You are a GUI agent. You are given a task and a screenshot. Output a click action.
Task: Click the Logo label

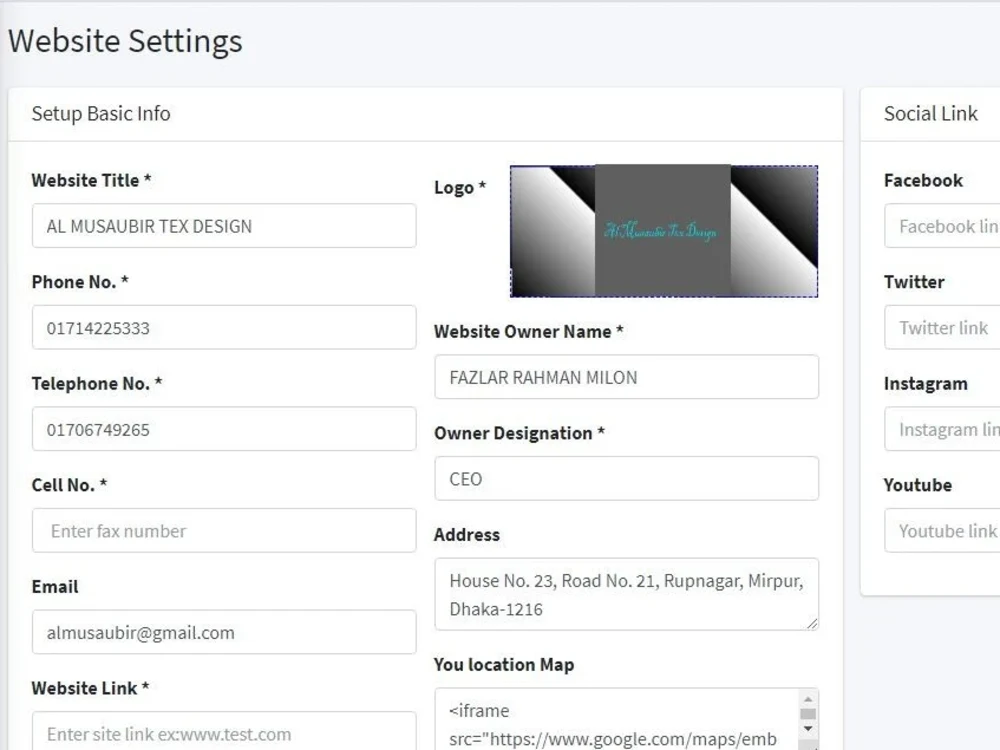pyautogui.click(x=460, y=188)
